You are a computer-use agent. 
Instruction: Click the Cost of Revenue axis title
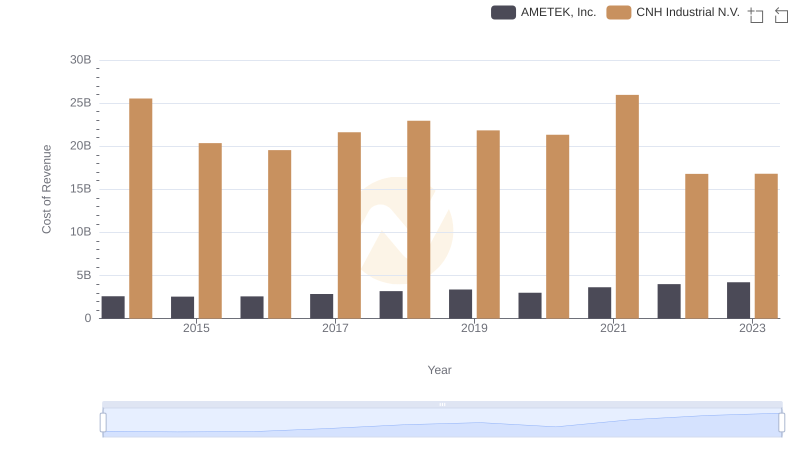point(46,189)
